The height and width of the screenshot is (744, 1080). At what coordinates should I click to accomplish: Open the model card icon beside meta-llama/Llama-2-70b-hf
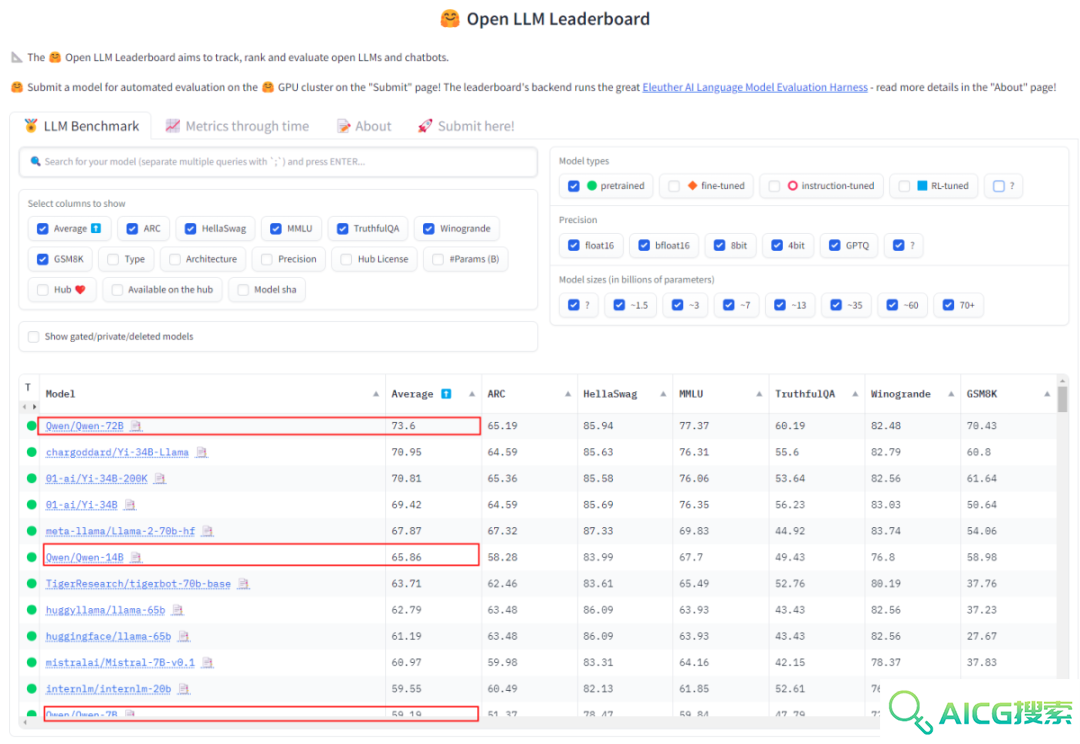click(x=207, y=531)
